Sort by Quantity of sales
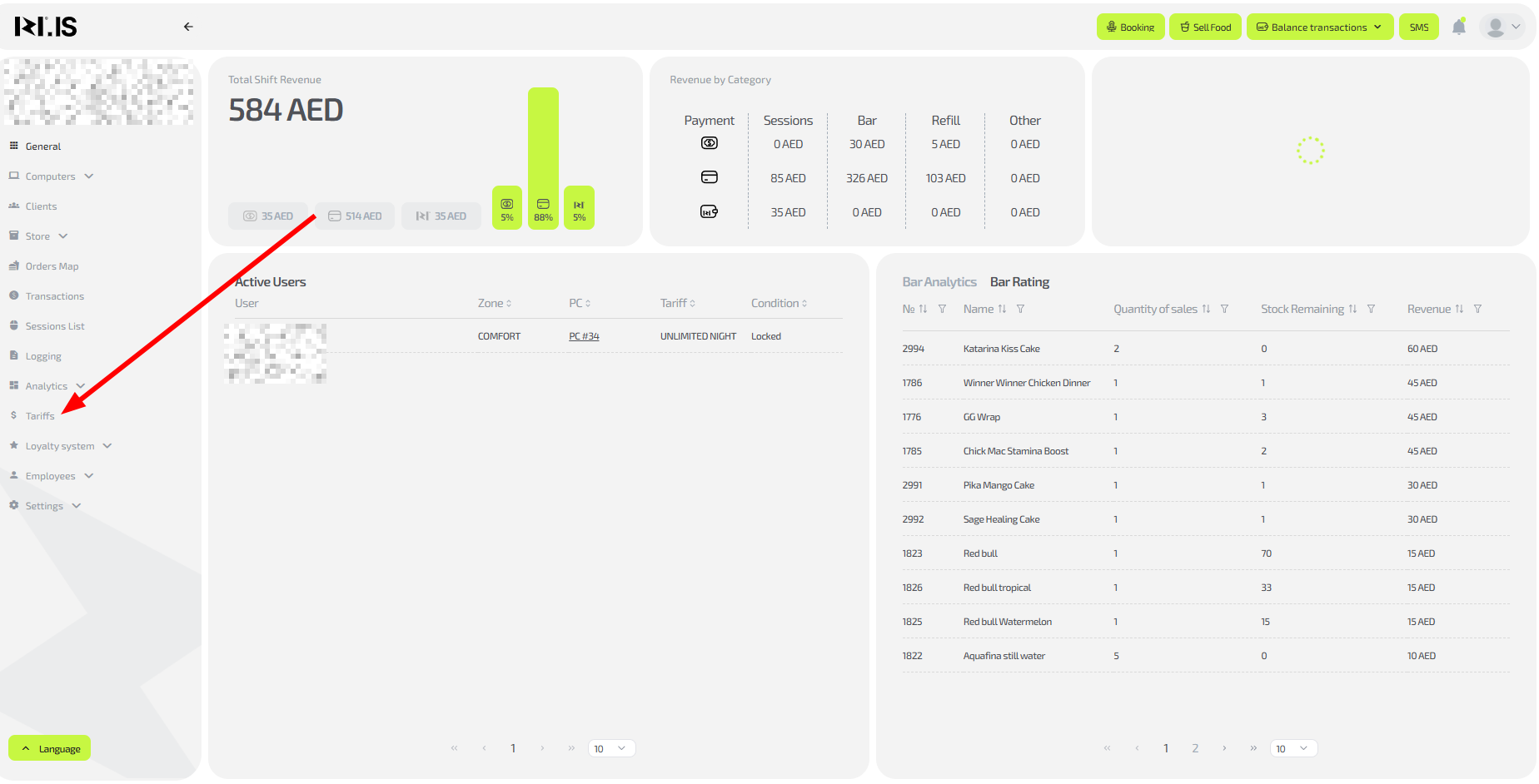The height and width of the screenshot is (784, 1539). [1206, 310]
